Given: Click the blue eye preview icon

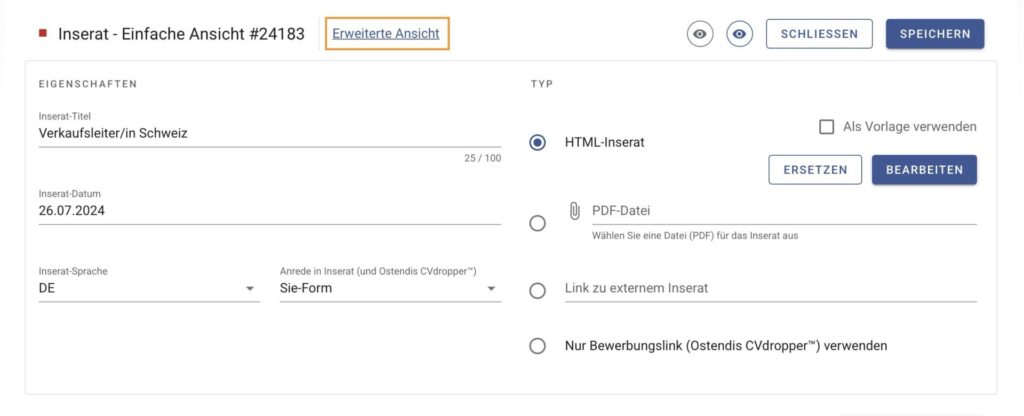Looking at the screenshot, I should click(740, 34).
